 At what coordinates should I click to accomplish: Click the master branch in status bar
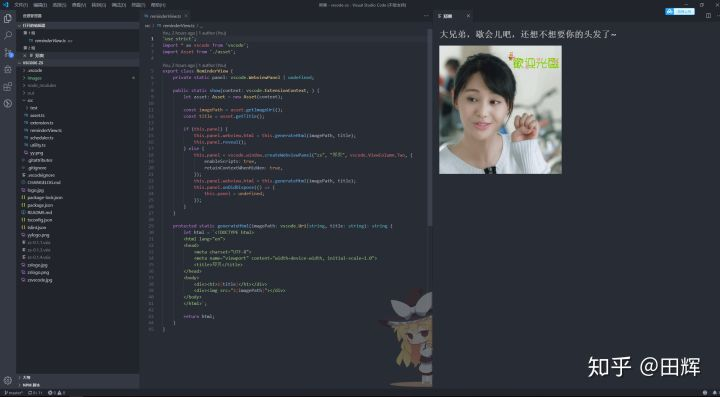[x=13, y=393]
